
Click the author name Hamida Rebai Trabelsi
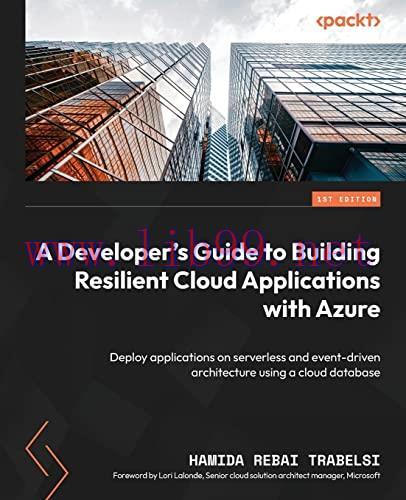[284, 461]
